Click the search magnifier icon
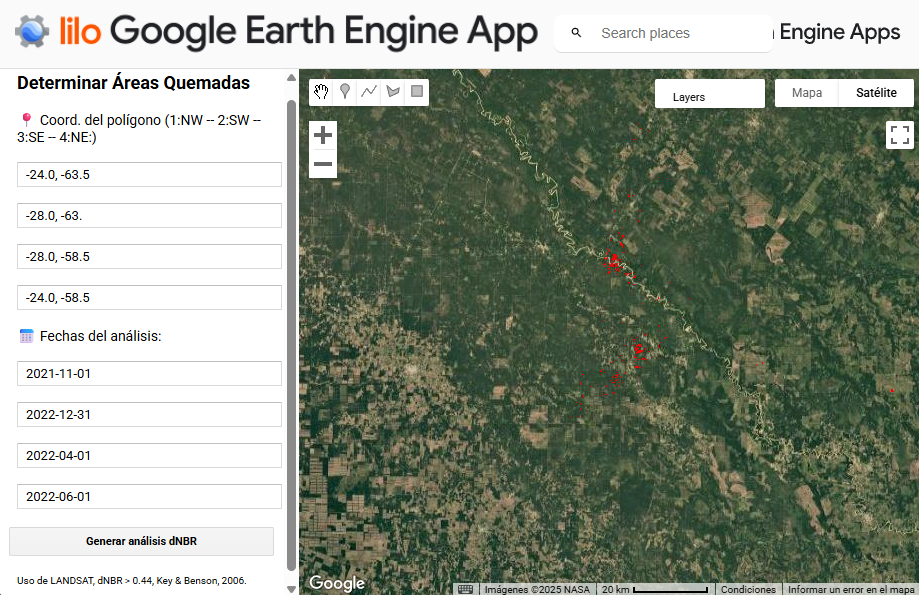Screen dimensions: 919x595 pos(576,33)
